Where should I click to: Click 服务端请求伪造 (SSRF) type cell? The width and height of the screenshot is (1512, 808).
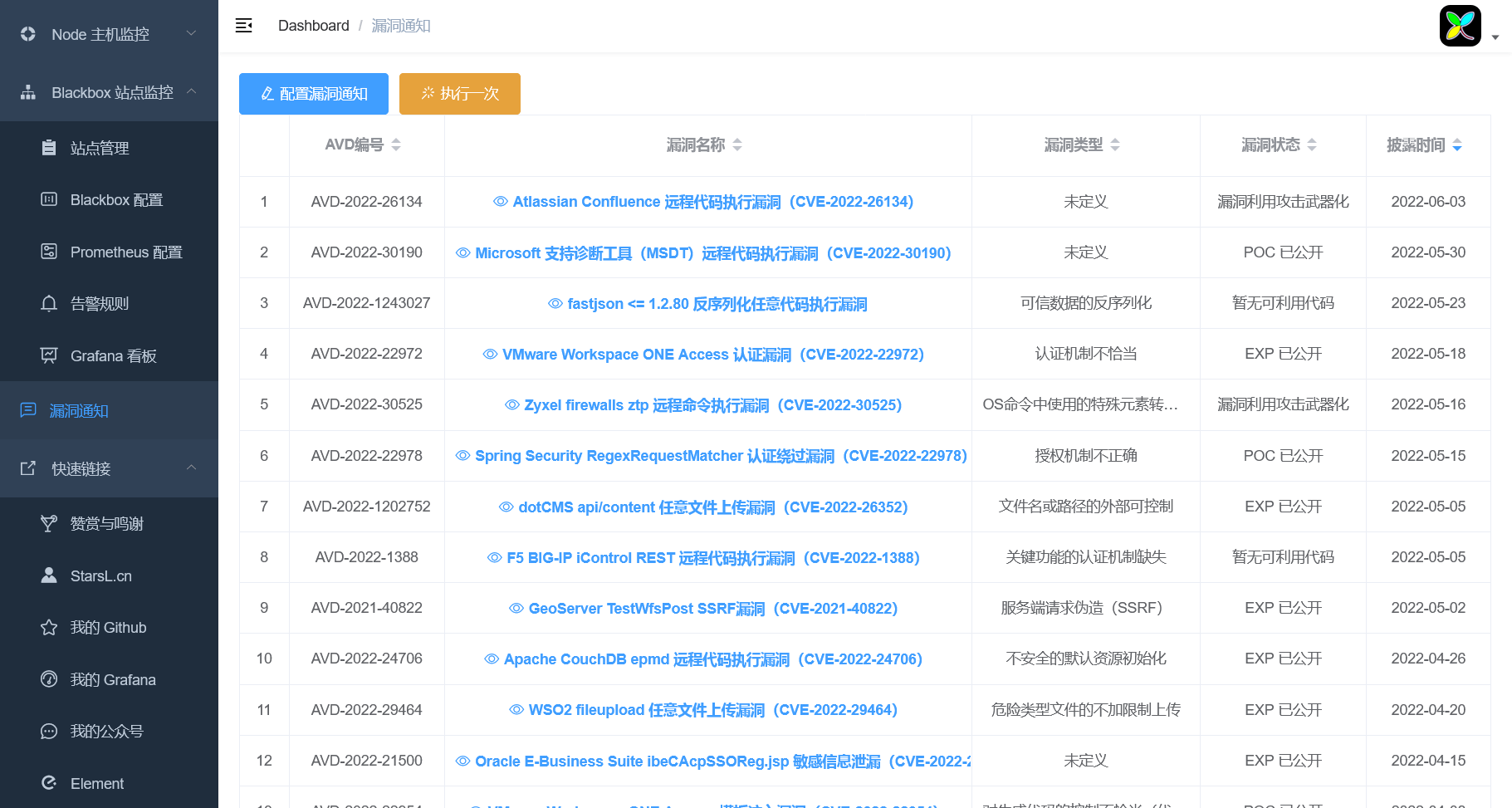[x=1086, y=608]
